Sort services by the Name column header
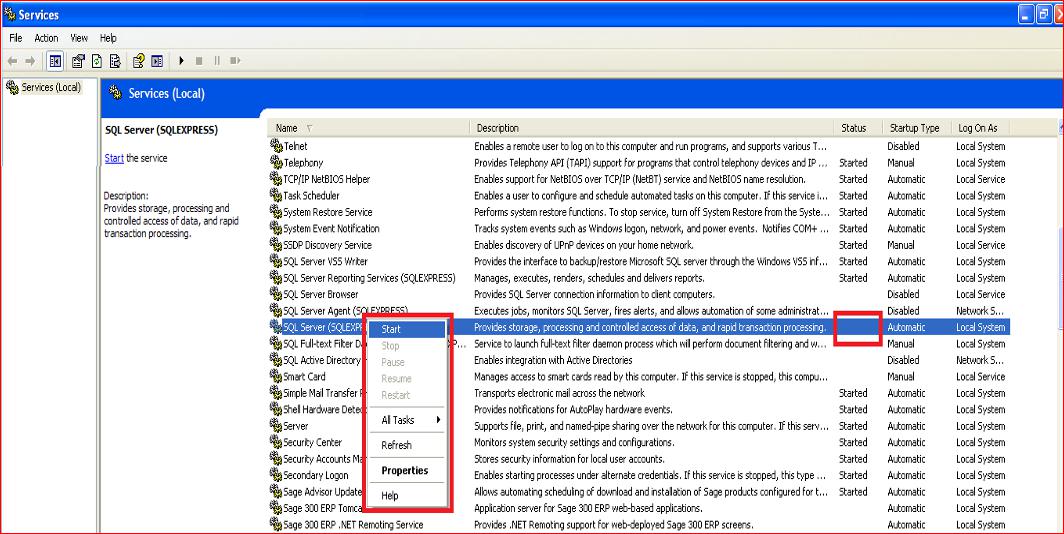 367,128
